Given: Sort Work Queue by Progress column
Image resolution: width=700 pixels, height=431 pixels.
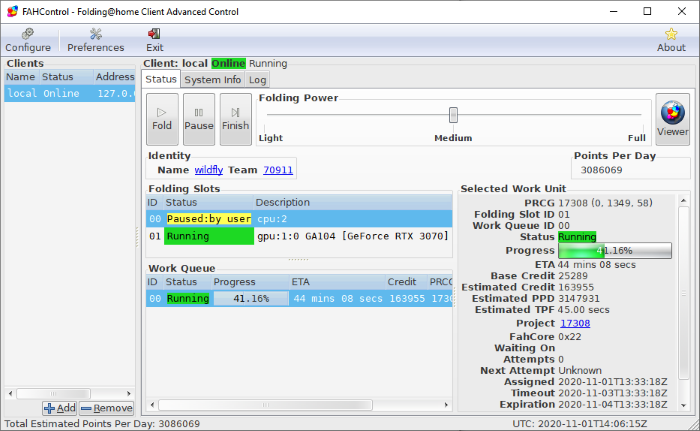Looking at the screenshot, I should click(x=250, y=282).
